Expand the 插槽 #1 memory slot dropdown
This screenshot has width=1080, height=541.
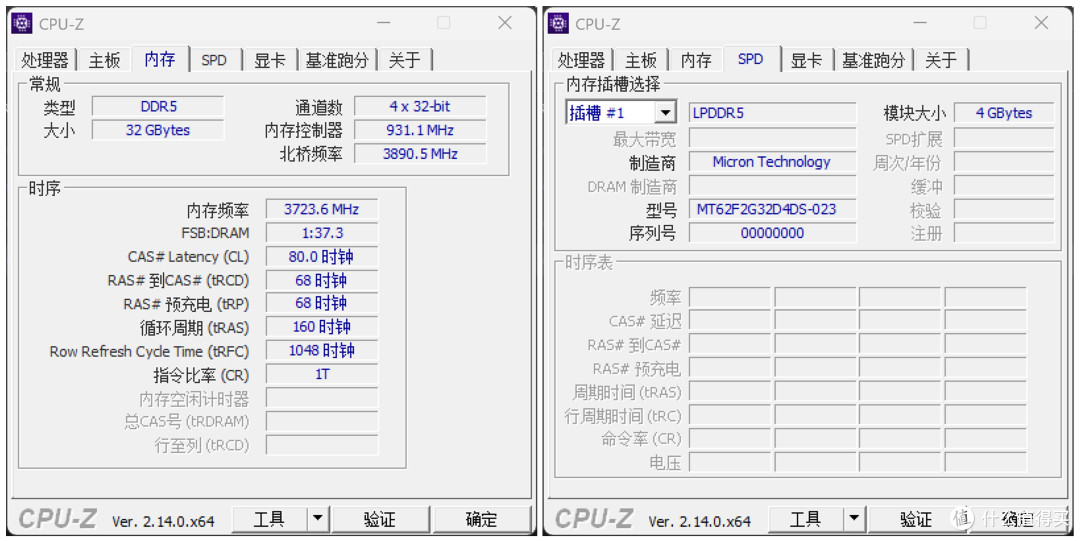(x=665, y=113)
